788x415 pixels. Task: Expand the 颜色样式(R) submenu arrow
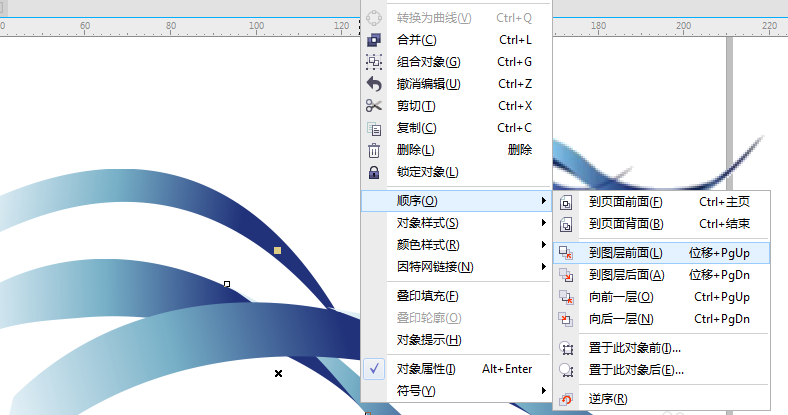pos(544,245)
